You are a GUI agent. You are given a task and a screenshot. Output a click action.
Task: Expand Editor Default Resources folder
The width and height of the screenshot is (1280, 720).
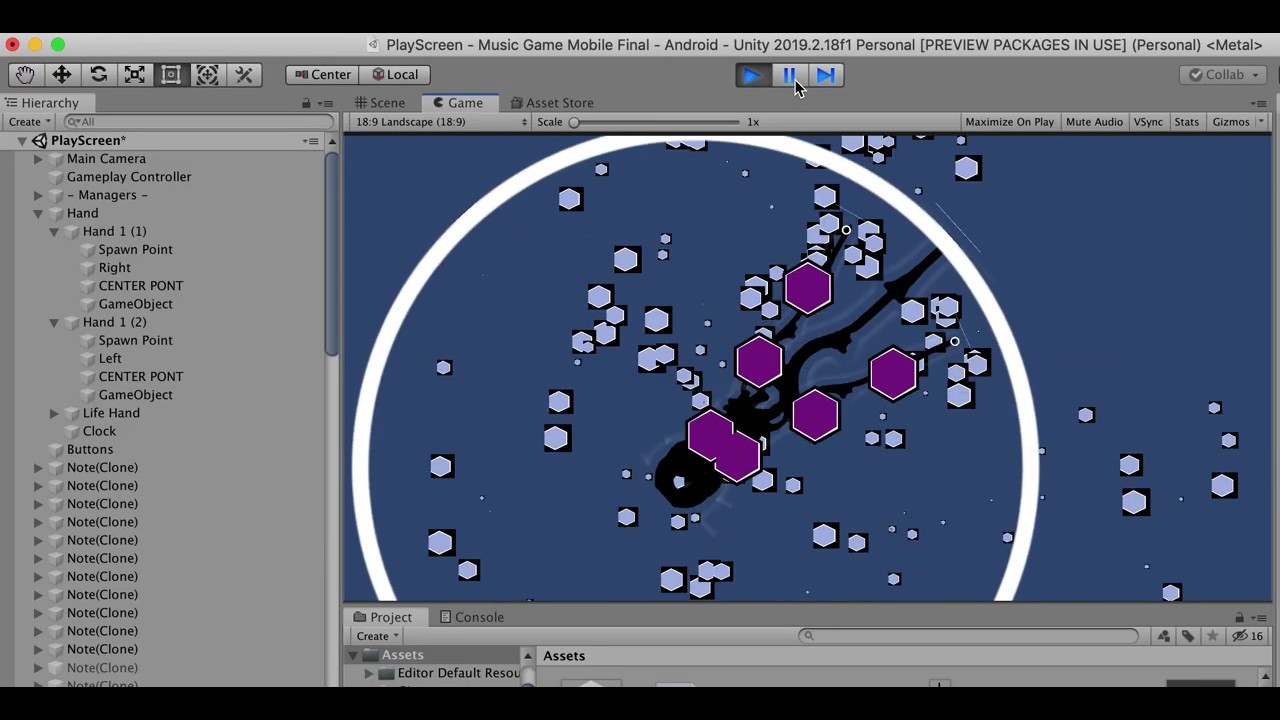coord(369,674)
